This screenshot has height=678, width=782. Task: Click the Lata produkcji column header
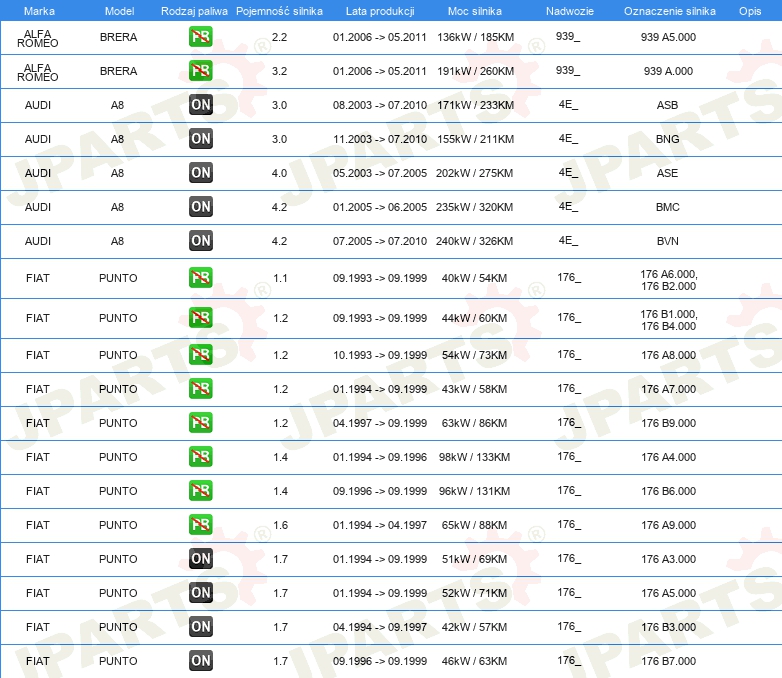click(x=380, y=11)
